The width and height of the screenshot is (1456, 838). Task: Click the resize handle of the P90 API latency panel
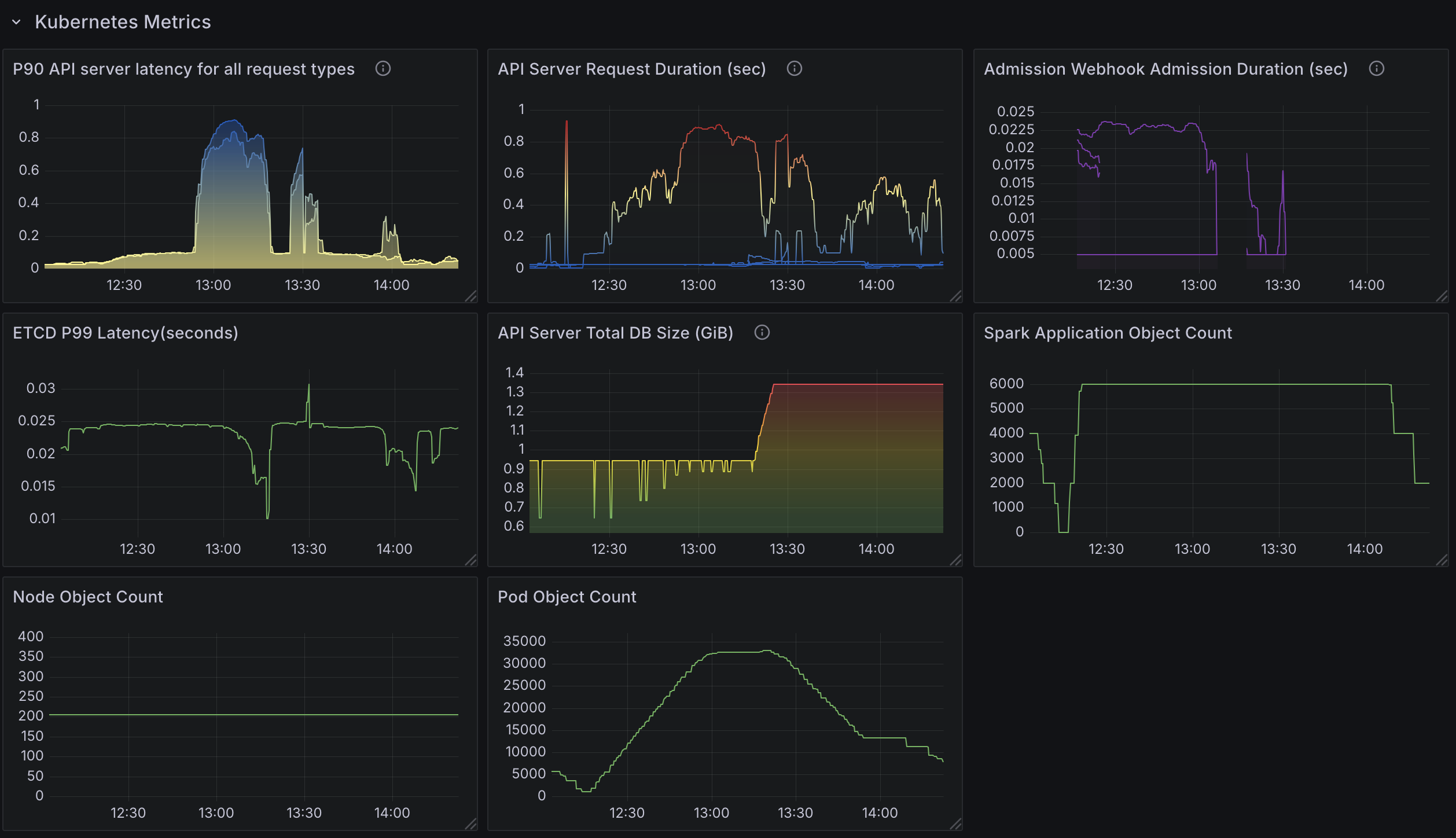click(x=470, y=296)
